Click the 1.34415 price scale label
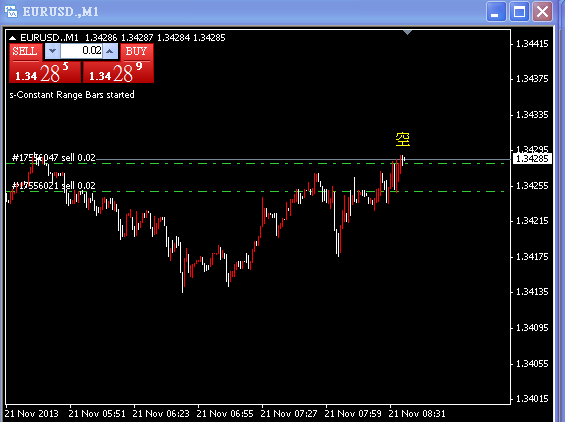The image size is (565, 422). pos(532,44)
